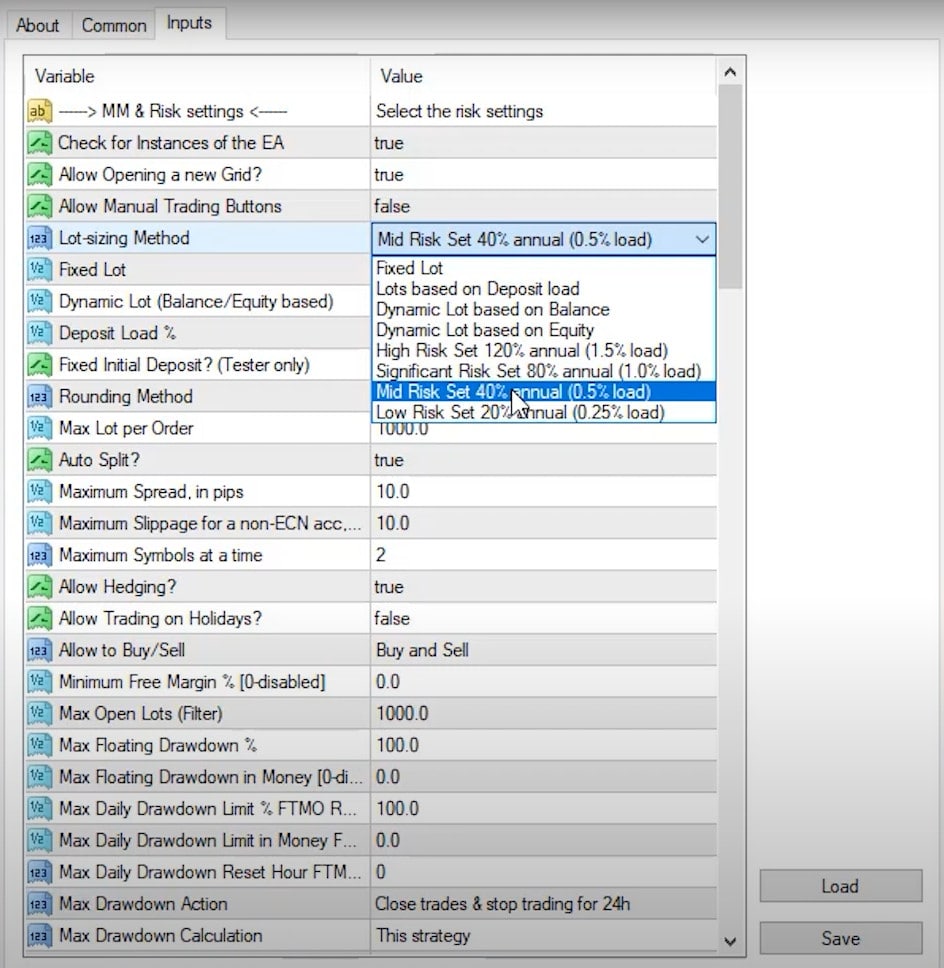Screen dimensions: 944x968
Task: Choose High Risk Set 120% annual option
Action: [521, 350]
